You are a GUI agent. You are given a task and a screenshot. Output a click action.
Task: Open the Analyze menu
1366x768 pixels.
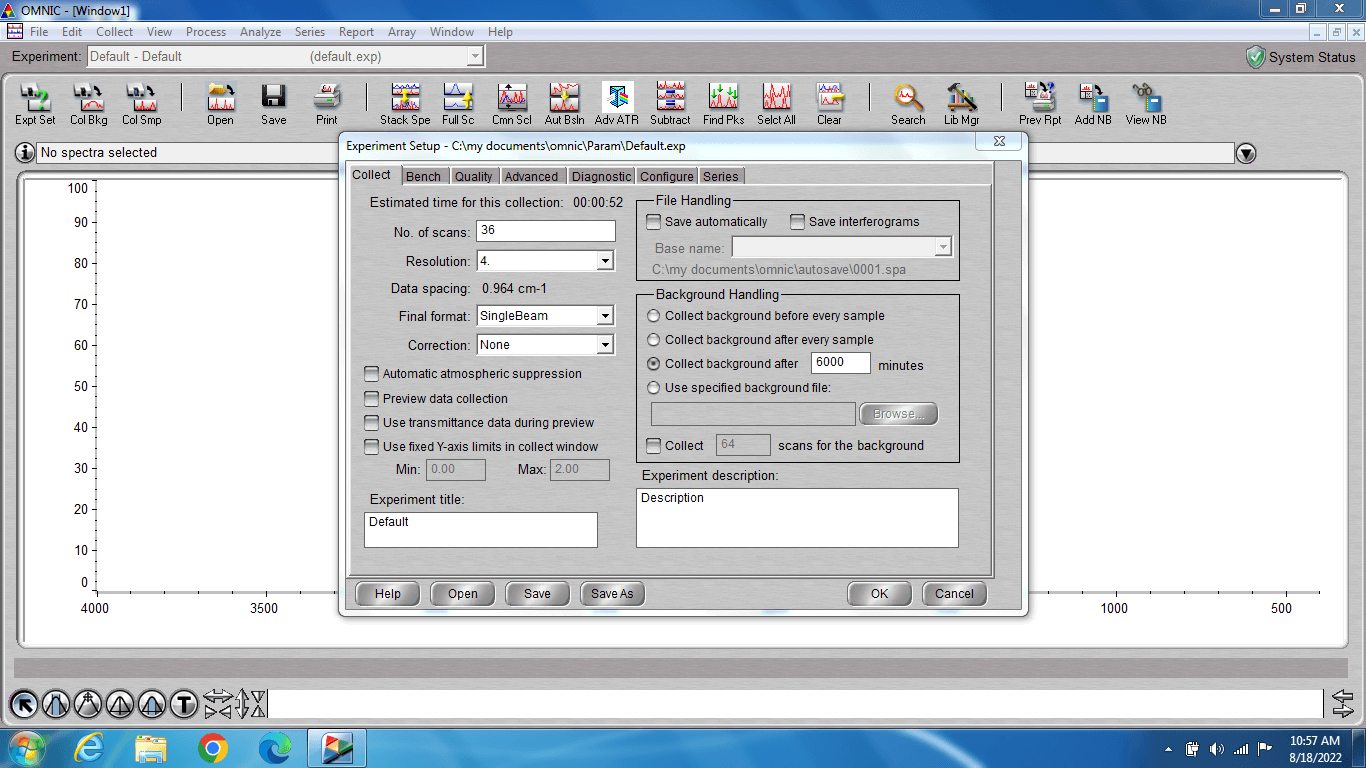[x=260, y=32]
